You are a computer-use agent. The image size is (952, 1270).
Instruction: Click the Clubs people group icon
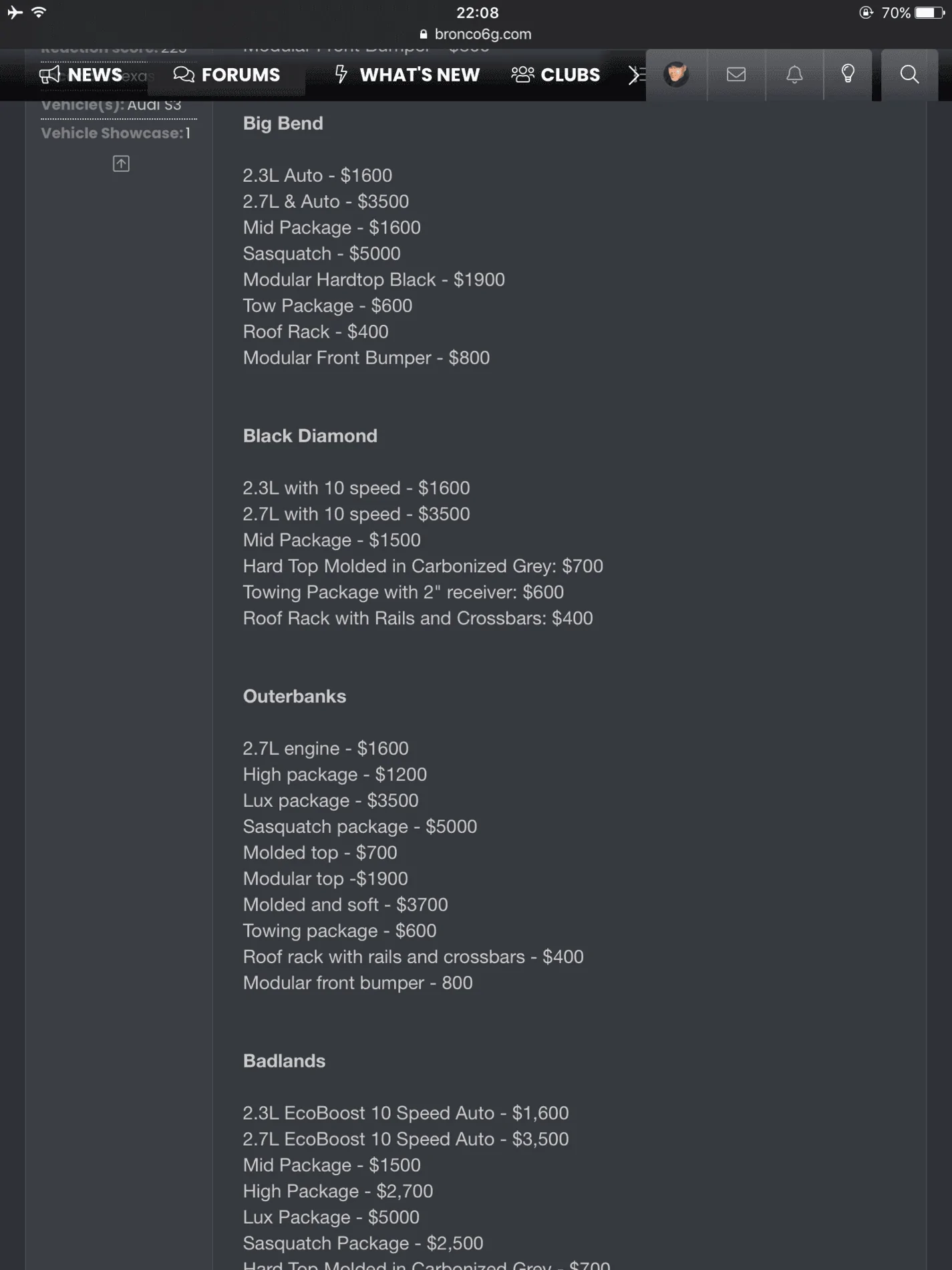pos(522,75)
